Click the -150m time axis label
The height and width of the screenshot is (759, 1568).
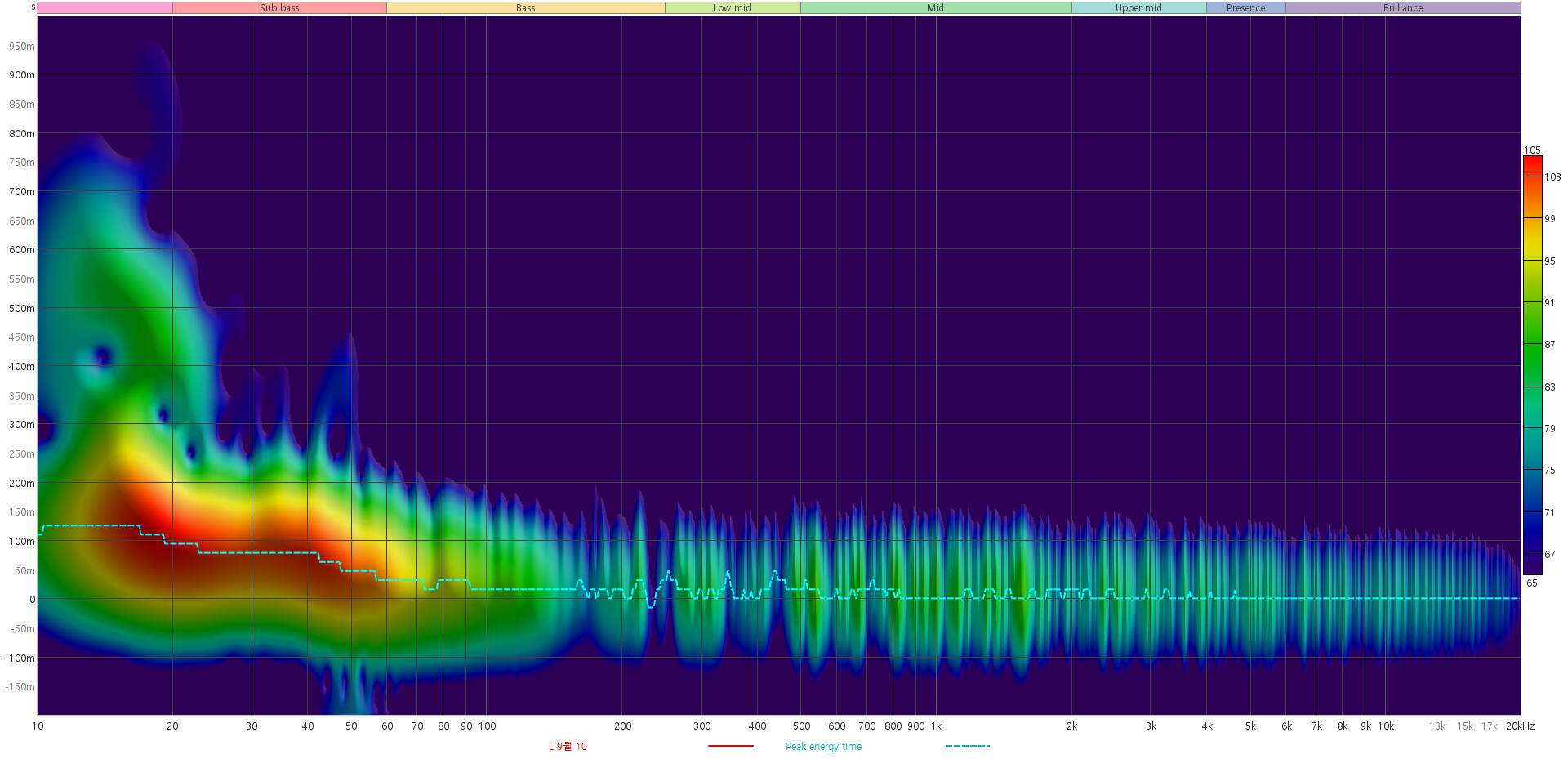coord(20,687)
